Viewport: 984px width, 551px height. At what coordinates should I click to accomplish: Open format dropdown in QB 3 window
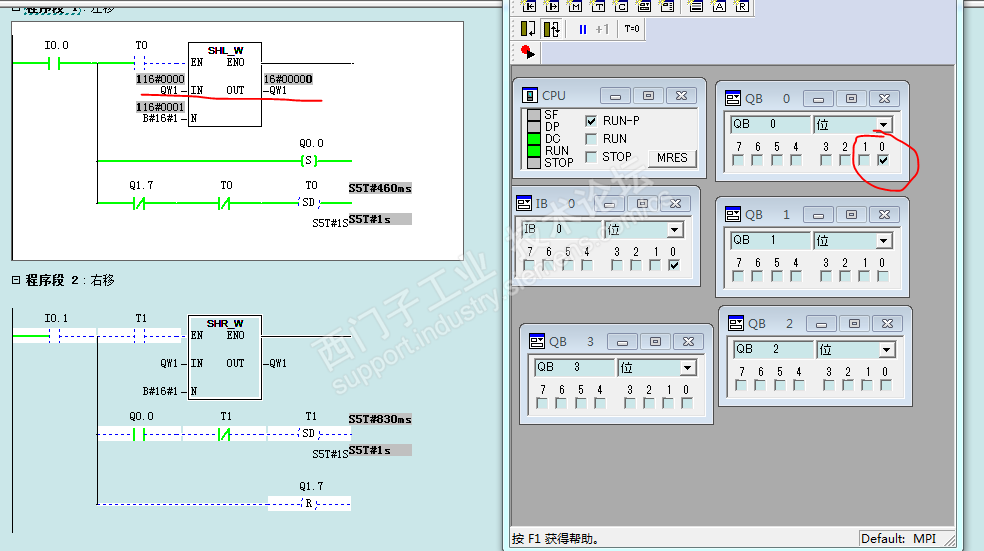pos(688,367)
